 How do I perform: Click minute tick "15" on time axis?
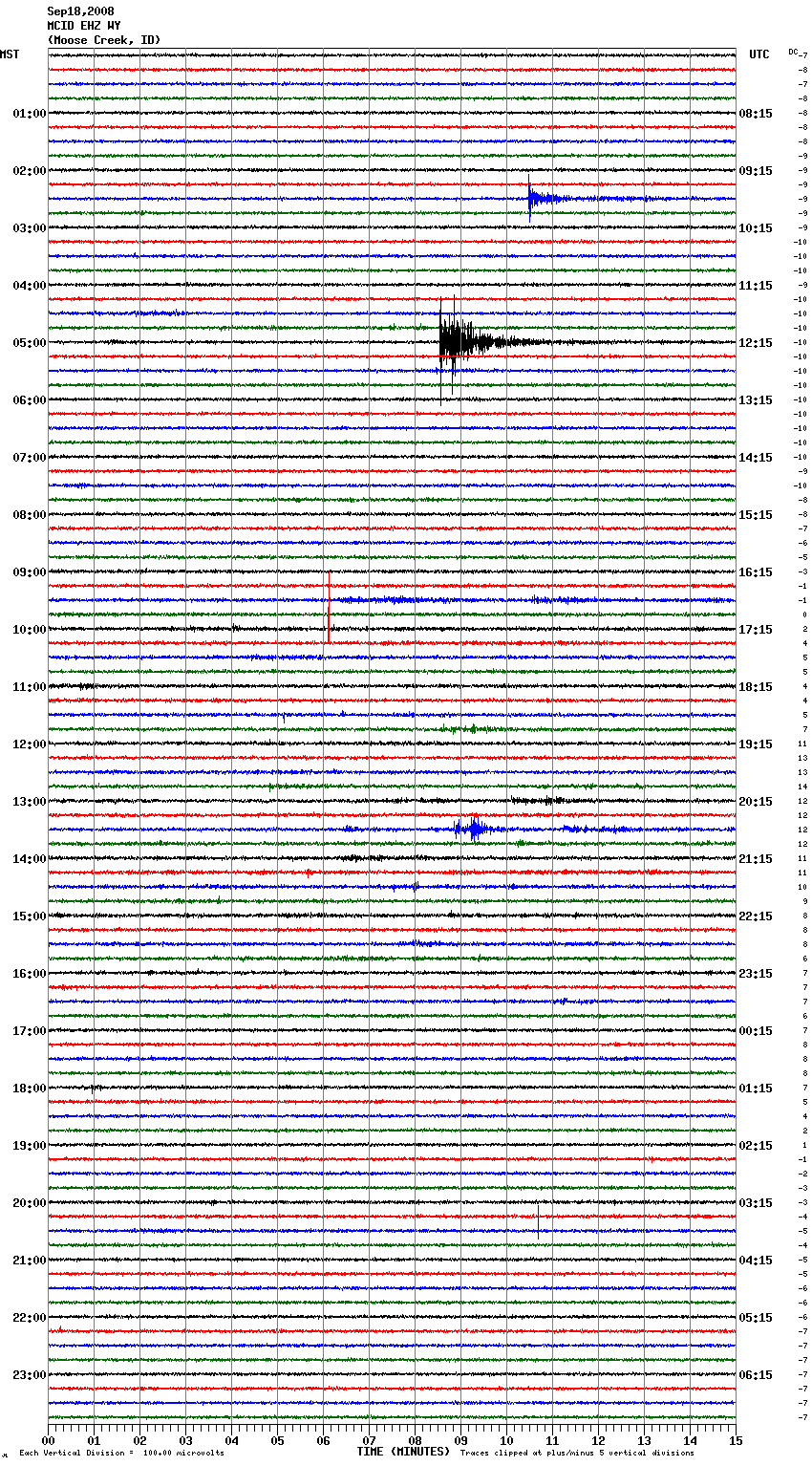(736, 1440)
